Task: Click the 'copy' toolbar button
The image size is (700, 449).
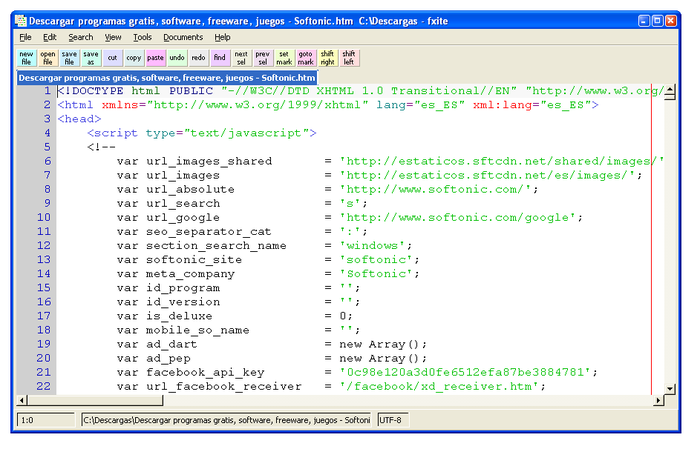Action: (133, 58)
